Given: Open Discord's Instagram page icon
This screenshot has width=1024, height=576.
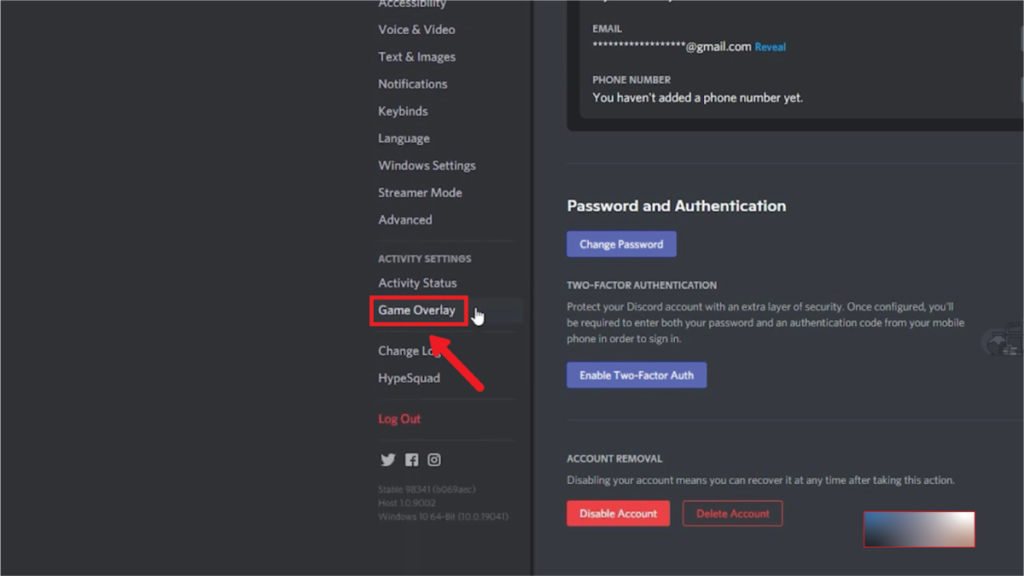Looking at the screenshot, I should [434, 460].
